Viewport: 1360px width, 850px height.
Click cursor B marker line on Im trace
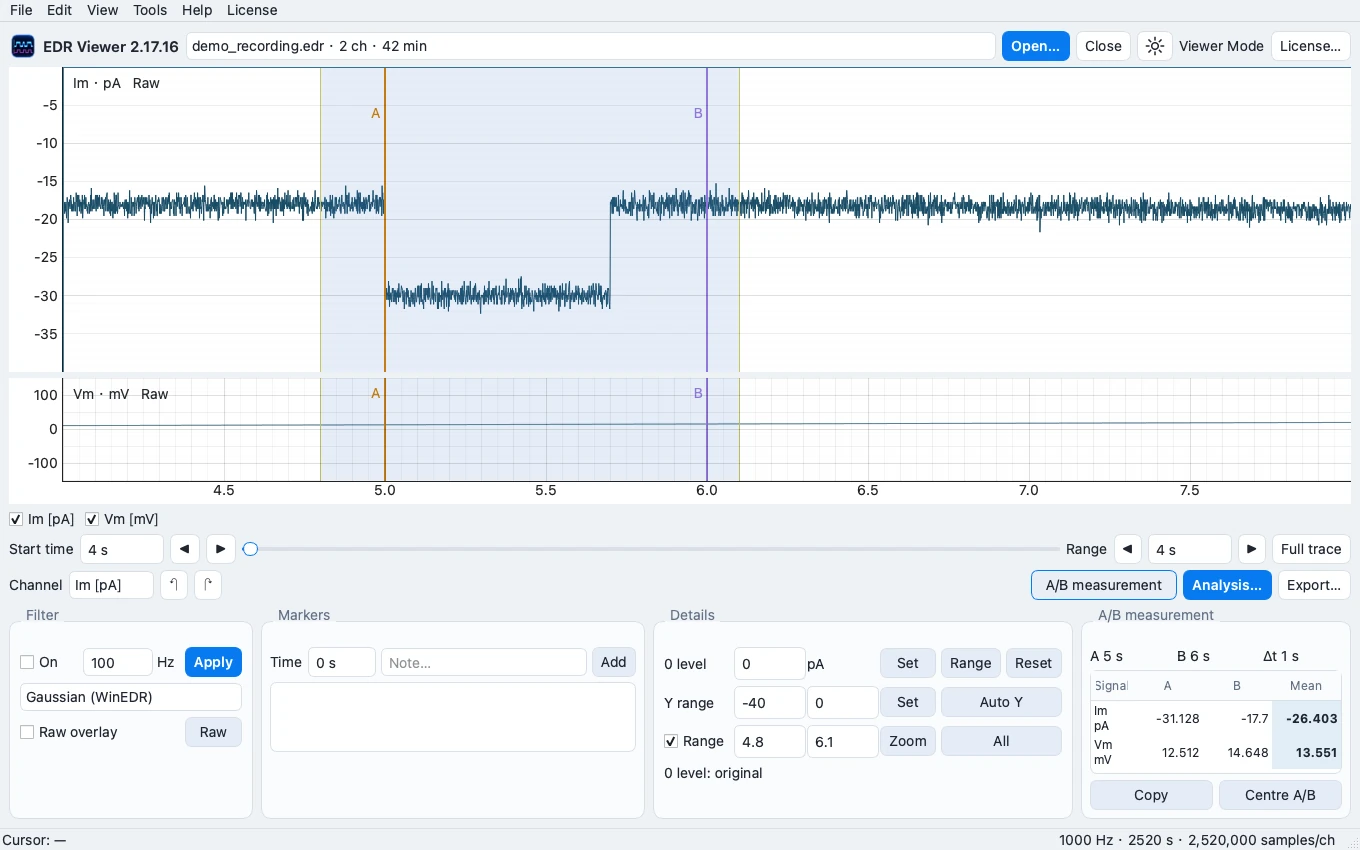point(707,220)
